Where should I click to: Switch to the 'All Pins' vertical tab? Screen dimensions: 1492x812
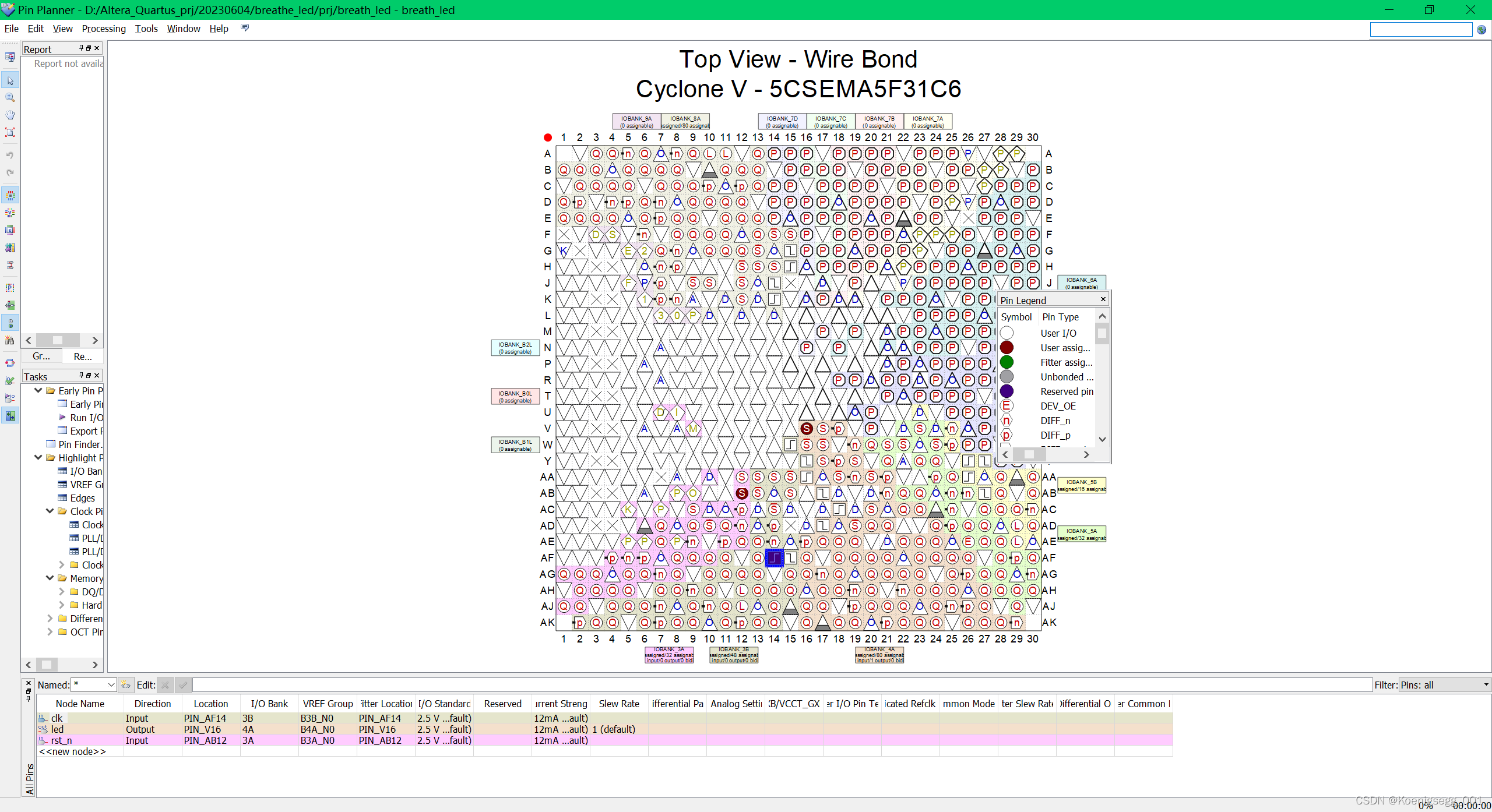(29, 776)
